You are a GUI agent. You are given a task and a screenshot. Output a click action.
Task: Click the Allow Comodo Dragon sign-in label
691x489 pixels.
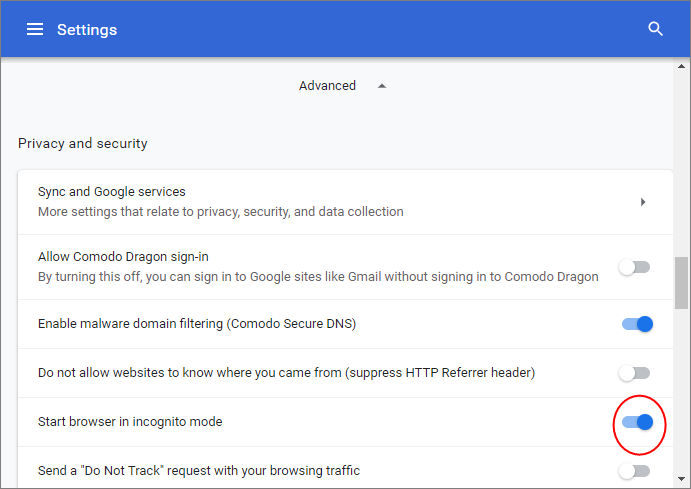(x=123, y=256)
